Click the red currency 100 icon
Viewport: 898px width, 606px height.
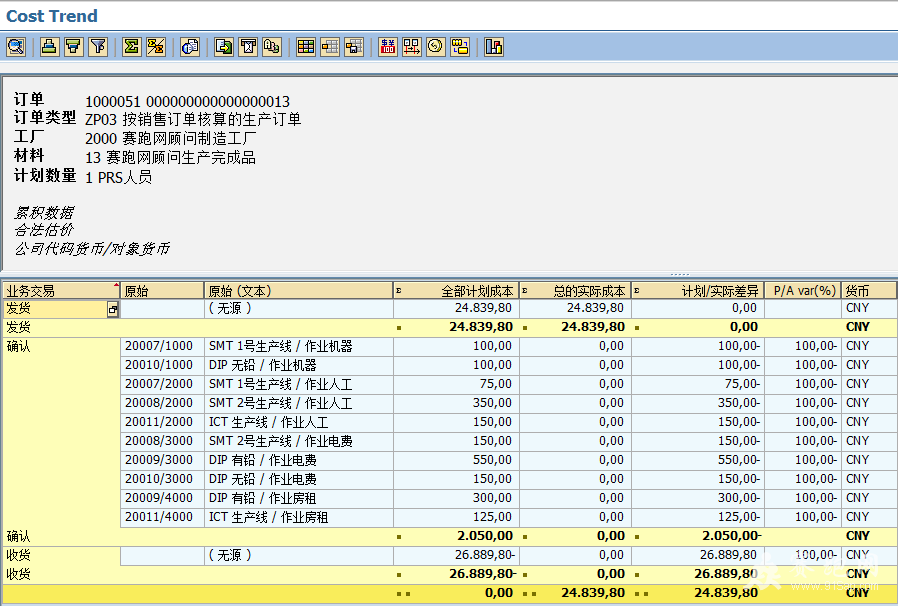388,47
